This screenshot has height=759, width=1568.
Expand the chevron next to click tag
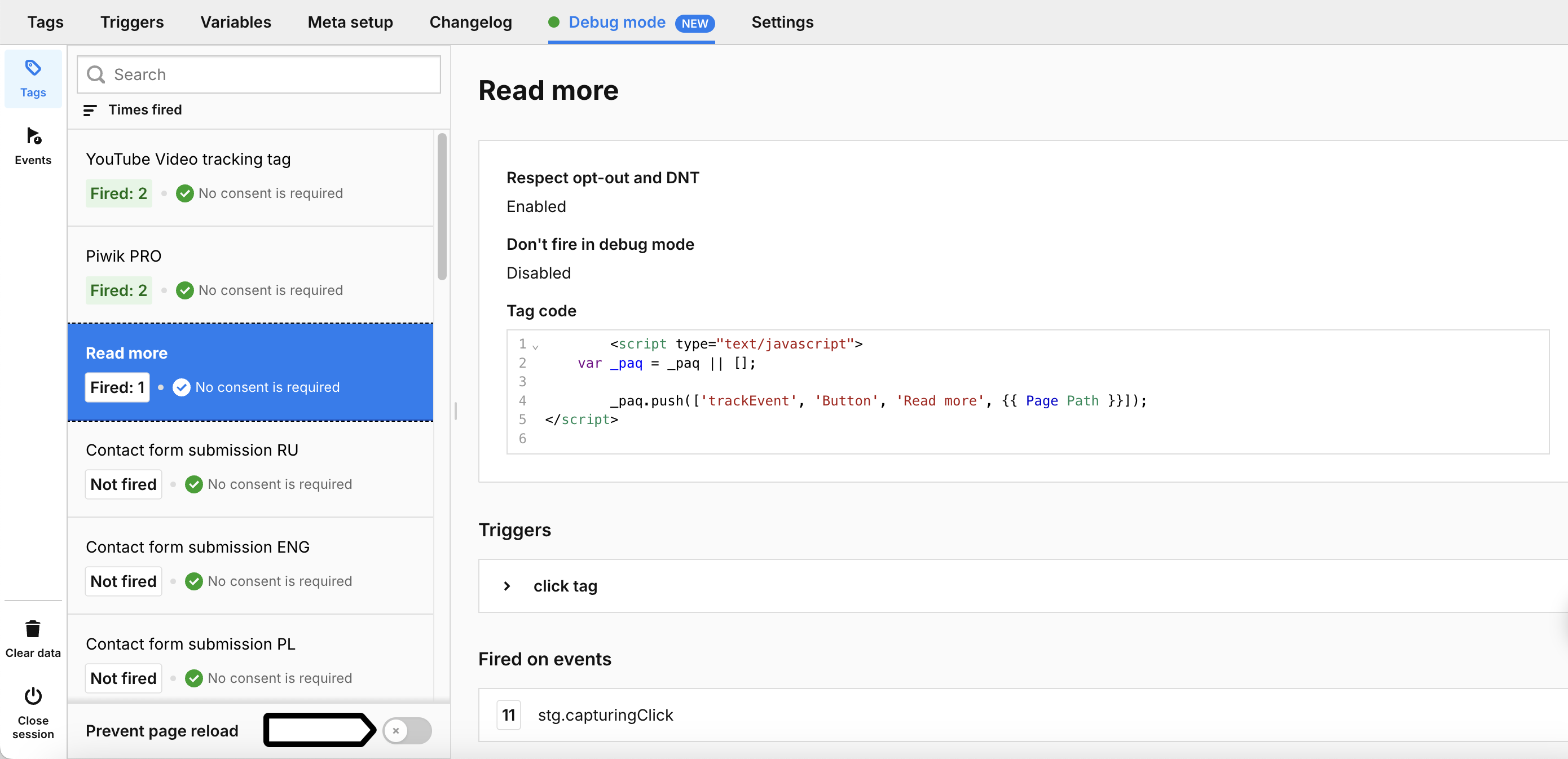[x=509, y=586]
